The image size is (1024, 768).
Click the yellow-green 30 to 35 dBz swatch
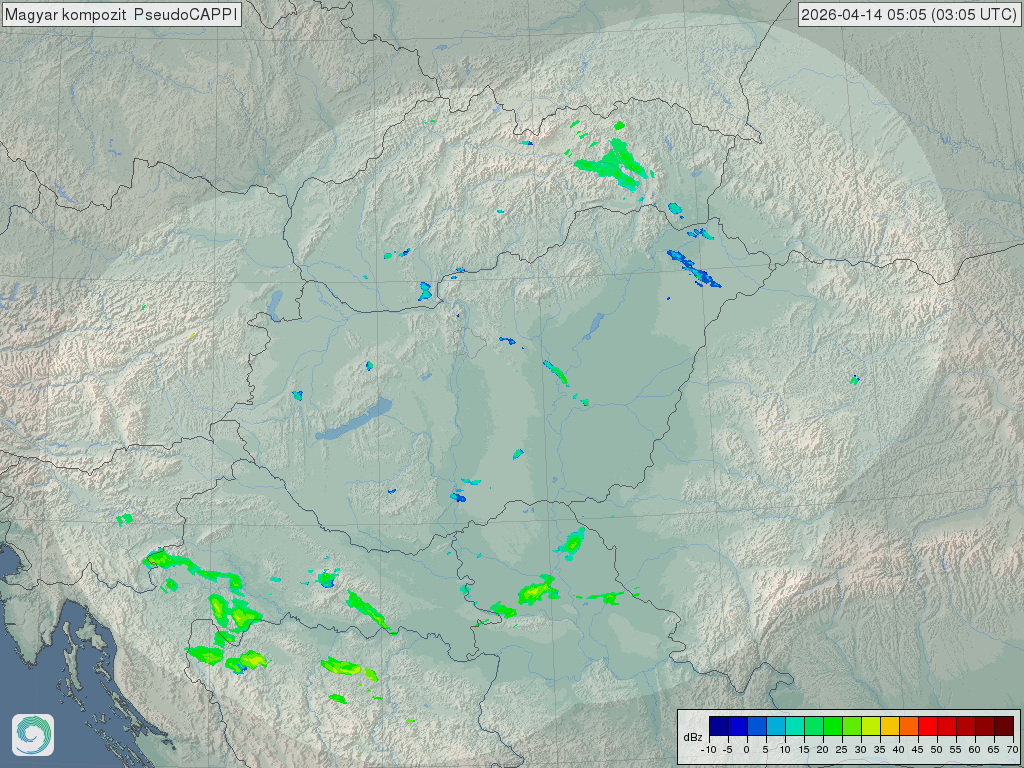[870, 726]
